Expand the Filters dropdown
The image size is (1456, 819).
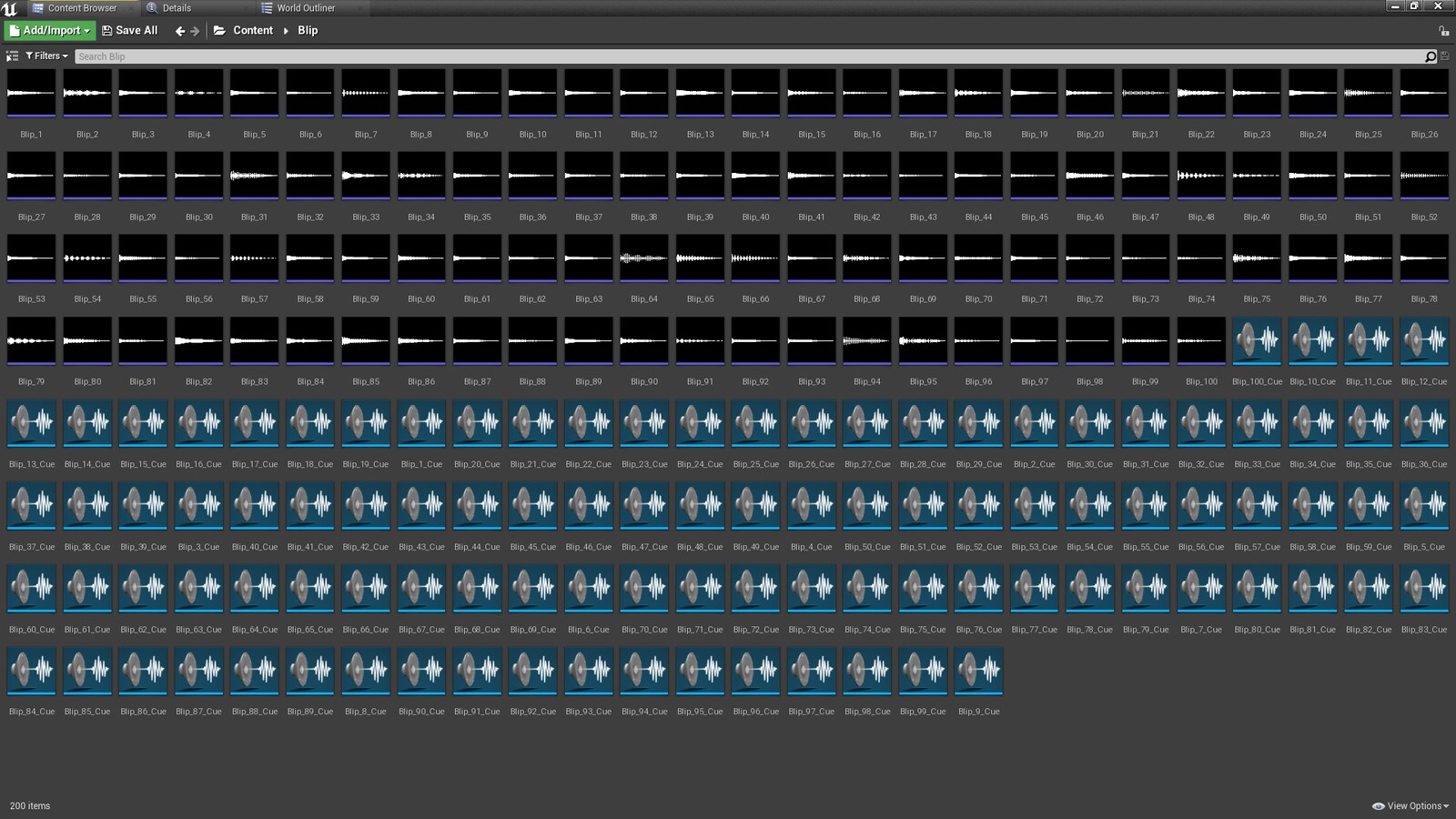point(47,56)
